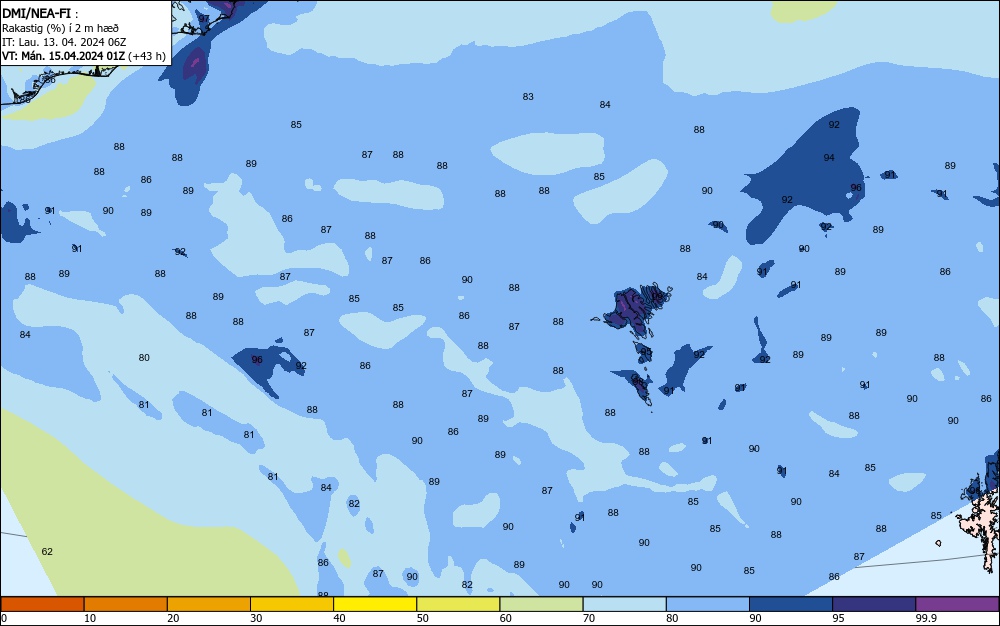Click the 10–20 orange legend swatch

click(x=126, y=604)
